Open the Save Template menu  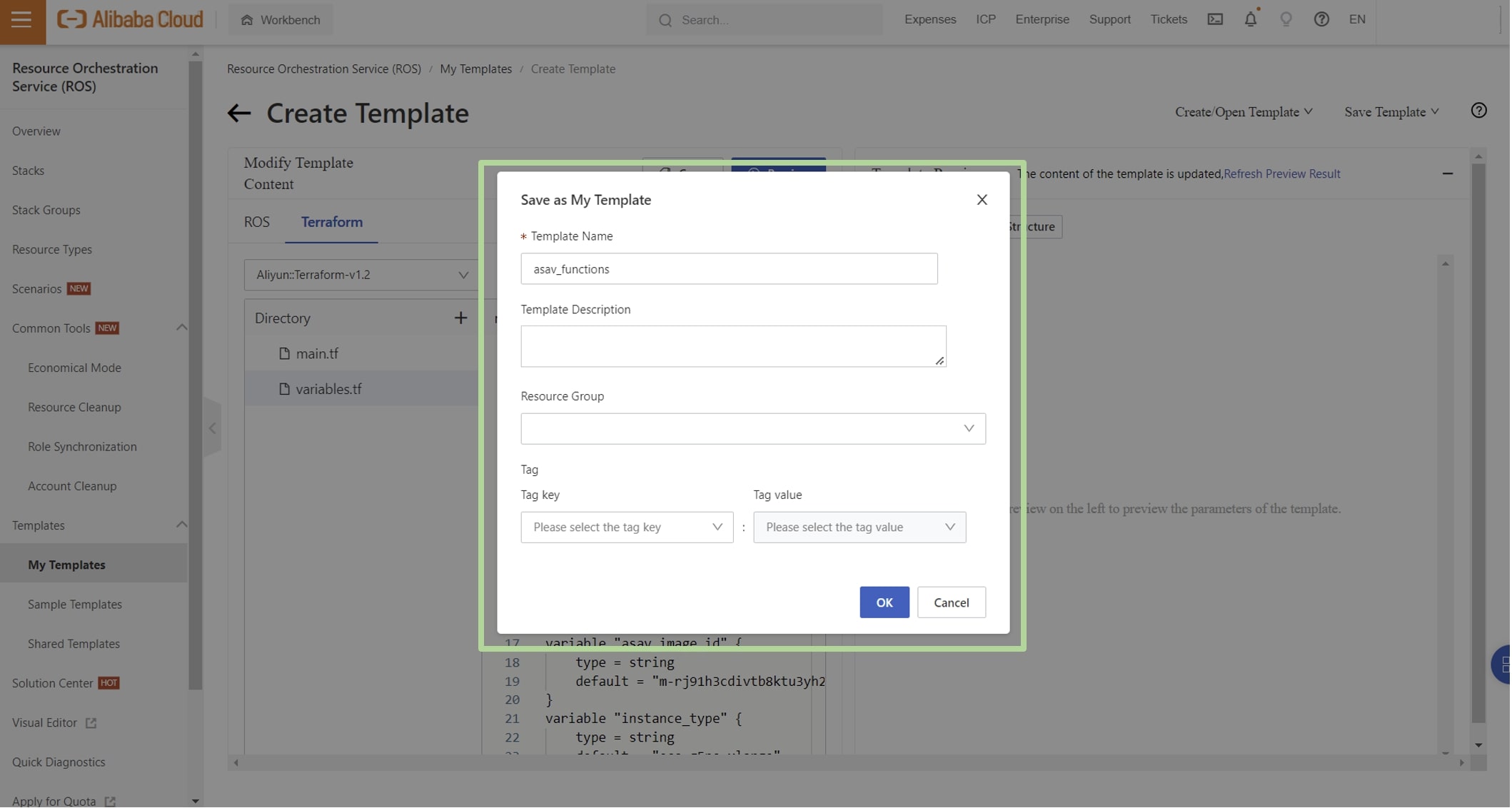tap(1389, 112)
